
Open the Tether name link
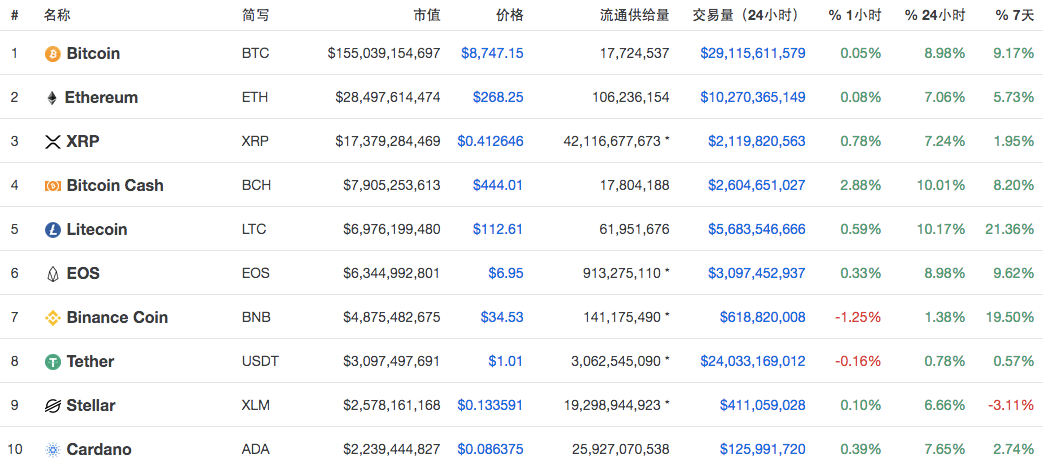90,361
